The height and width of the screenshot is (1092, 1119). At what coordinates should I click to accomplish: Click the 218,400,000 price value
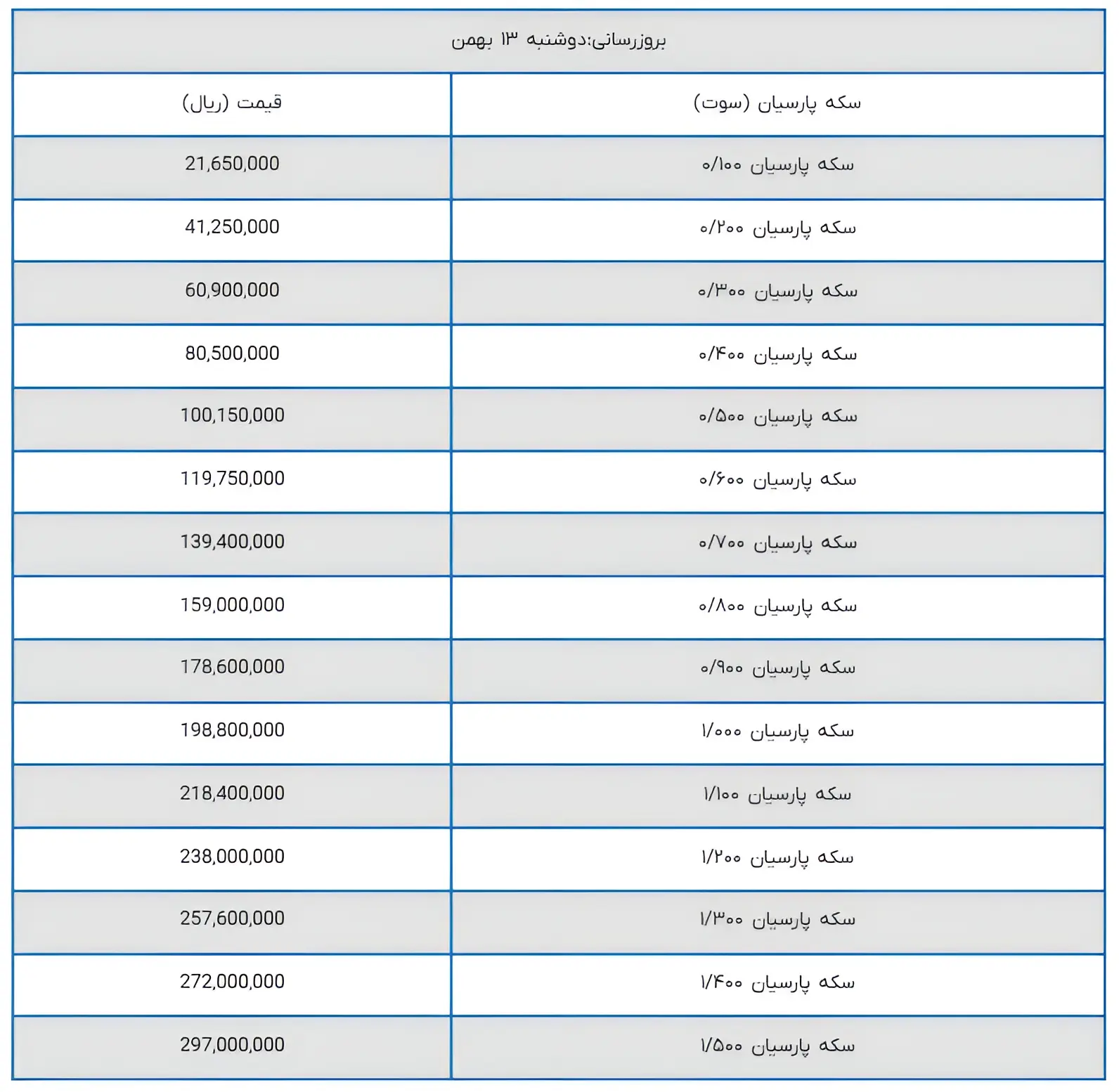click(x=232, y=793)
